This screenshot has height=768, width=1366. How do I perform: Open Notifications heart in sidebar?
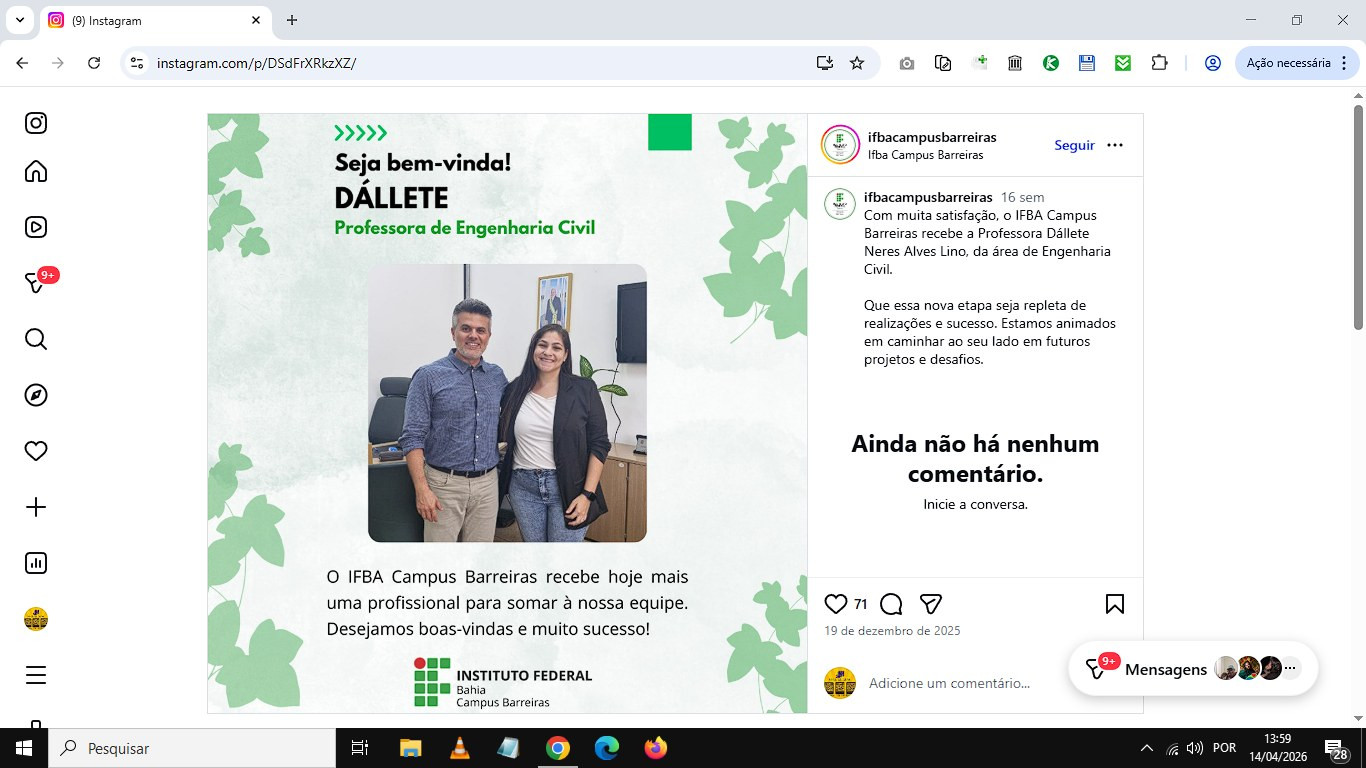(36, 451)
